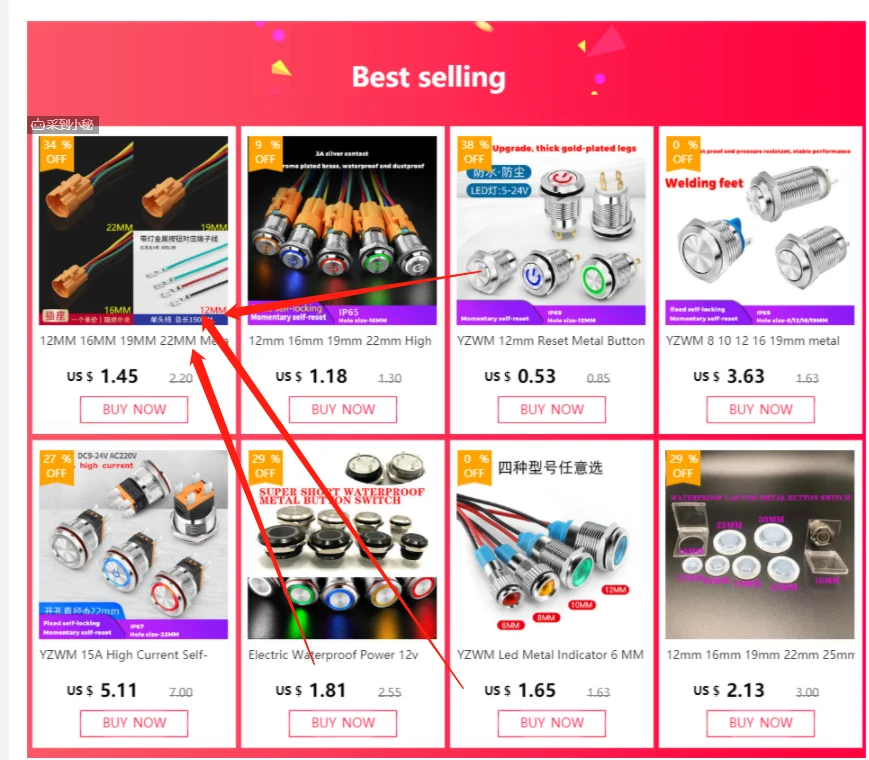Open the YZWM Led Metal Indicator 6 MM link
This screenshot has height=760, width=869.
point(550,655)
